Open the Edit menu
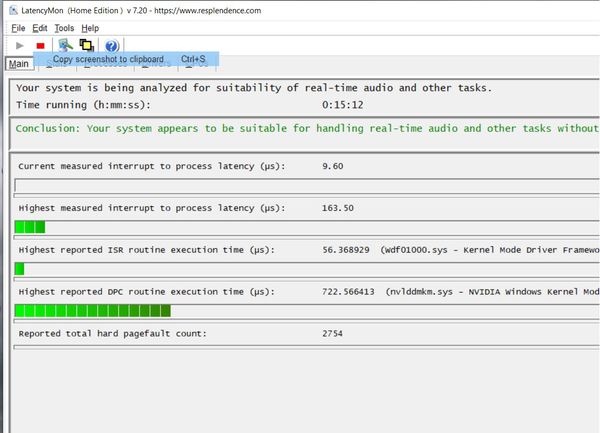The height and width of the screenshot is (433, 600). (40, 28)
